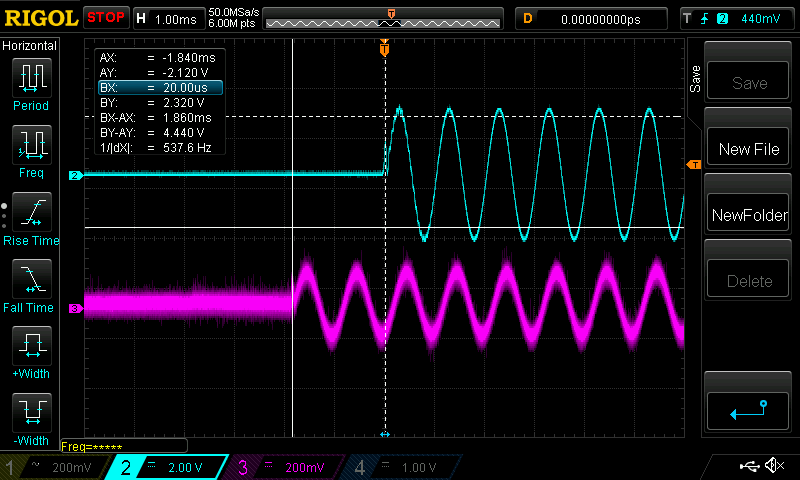
Task: Select channel 3 label 200mV
Action: pyautogui.click(x=305, y=467)
